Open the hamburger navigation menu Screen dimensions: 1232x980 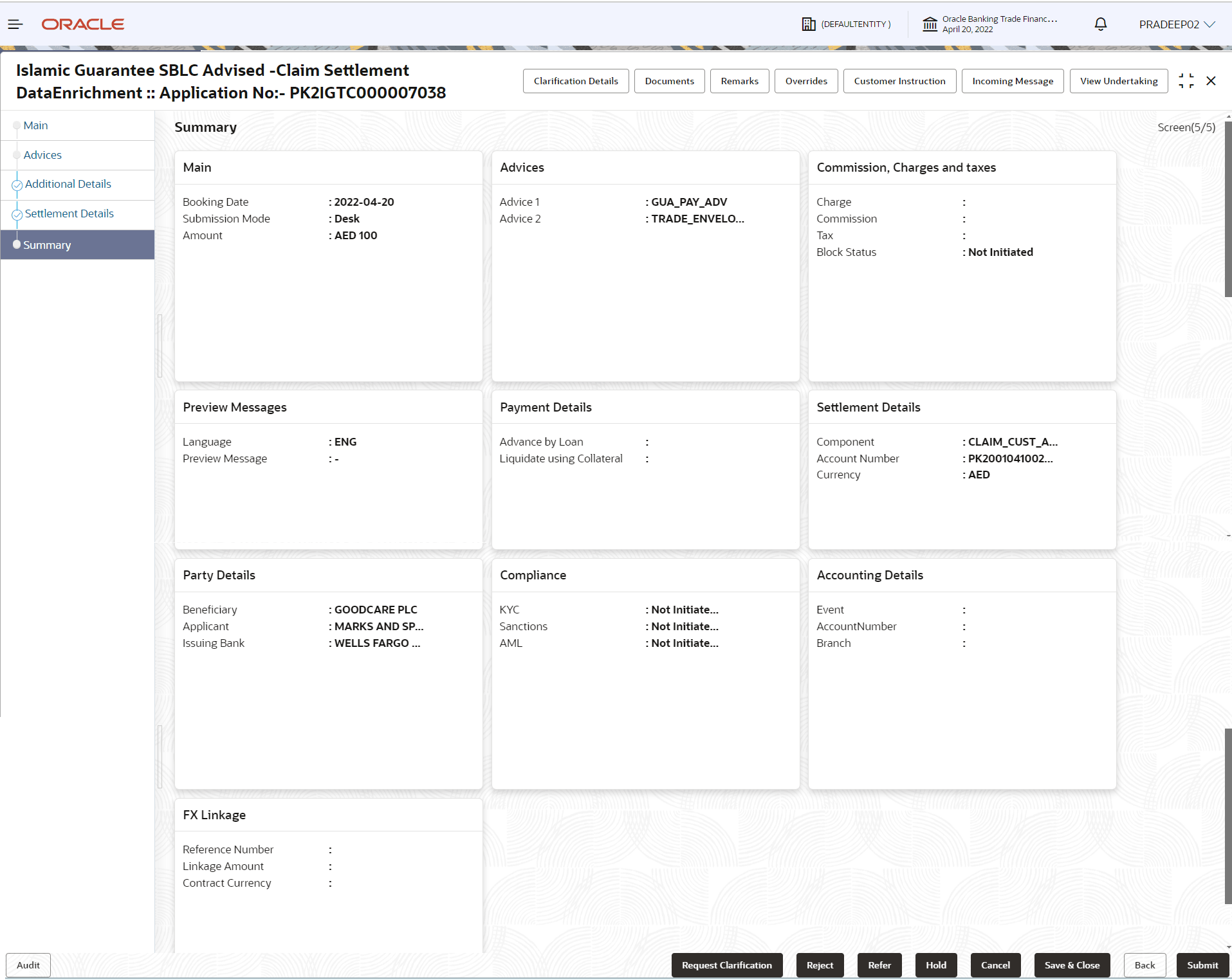pyautogui.click(x=15, y=24)
